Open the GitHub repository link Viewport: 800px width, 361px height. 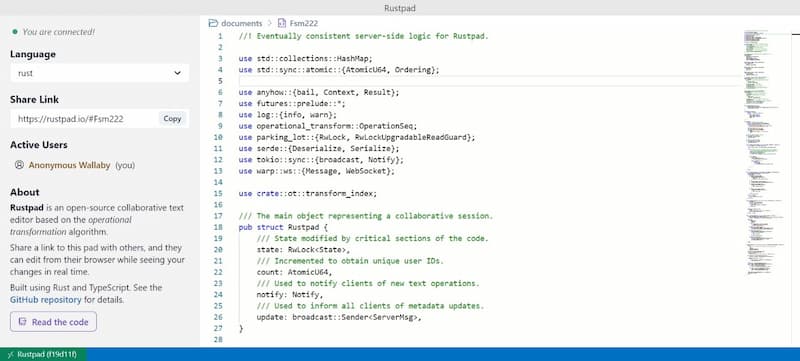(45, 300)
